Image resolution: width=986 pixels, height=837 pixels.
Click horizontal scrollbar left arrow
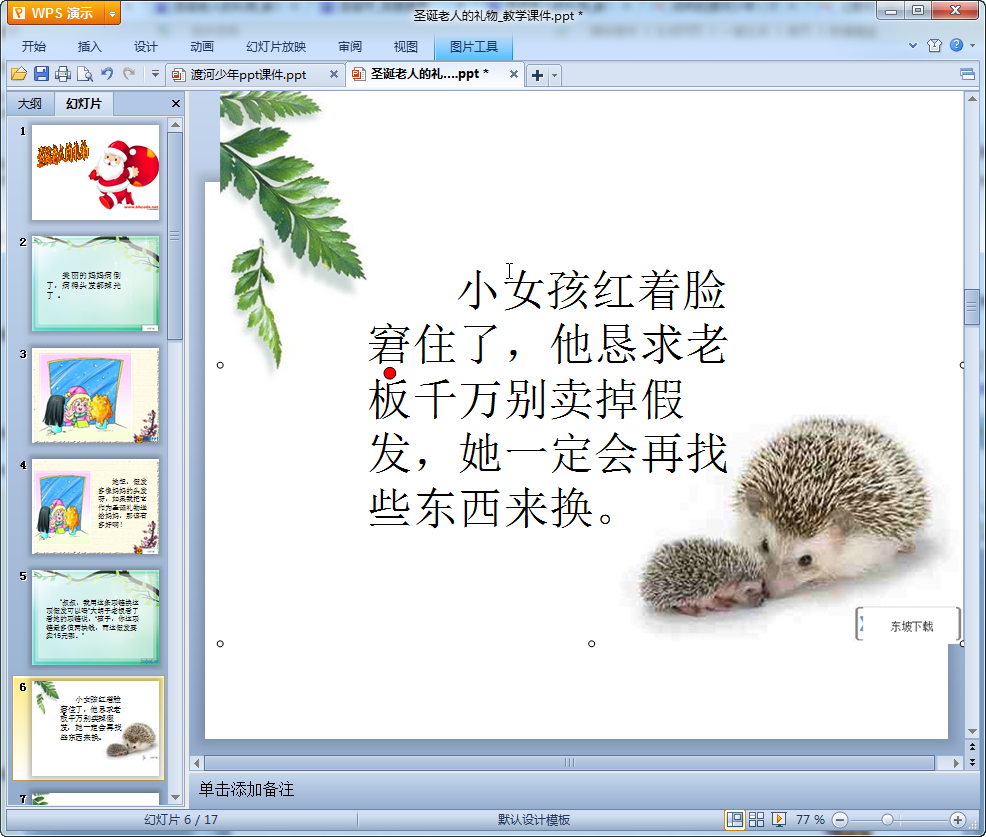pos(197,763)
